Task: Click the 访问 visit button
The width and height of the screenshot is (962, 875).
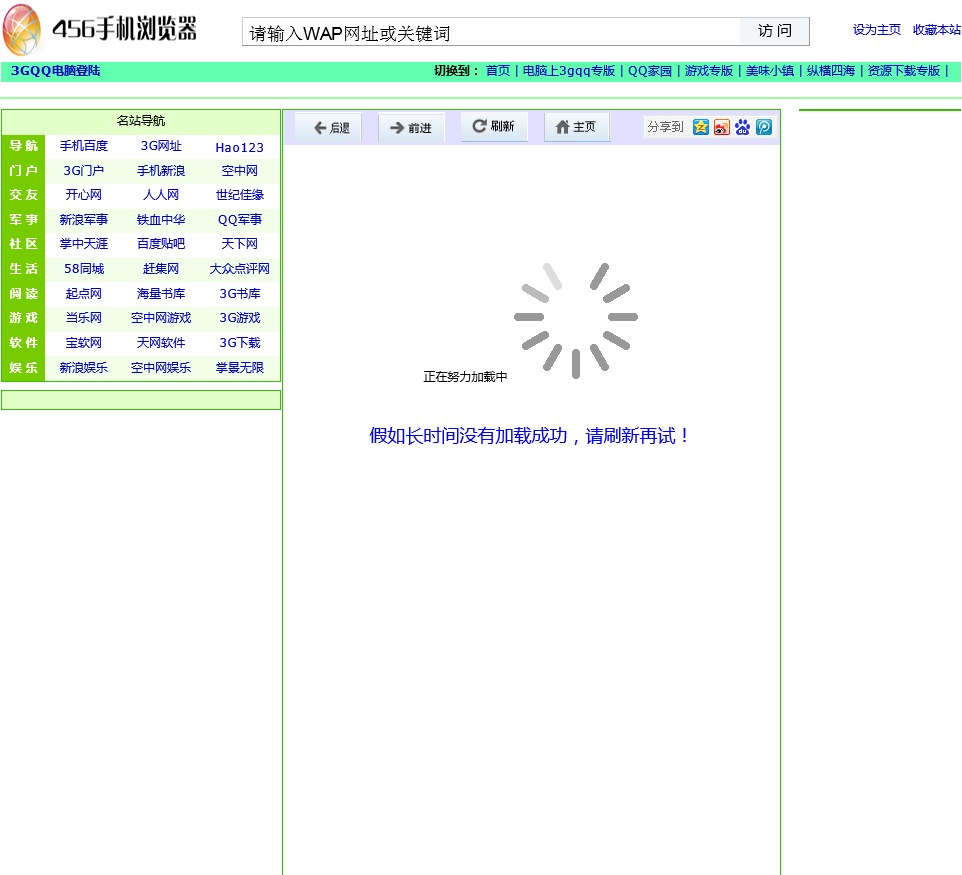Action: click(x=774, y=31)
